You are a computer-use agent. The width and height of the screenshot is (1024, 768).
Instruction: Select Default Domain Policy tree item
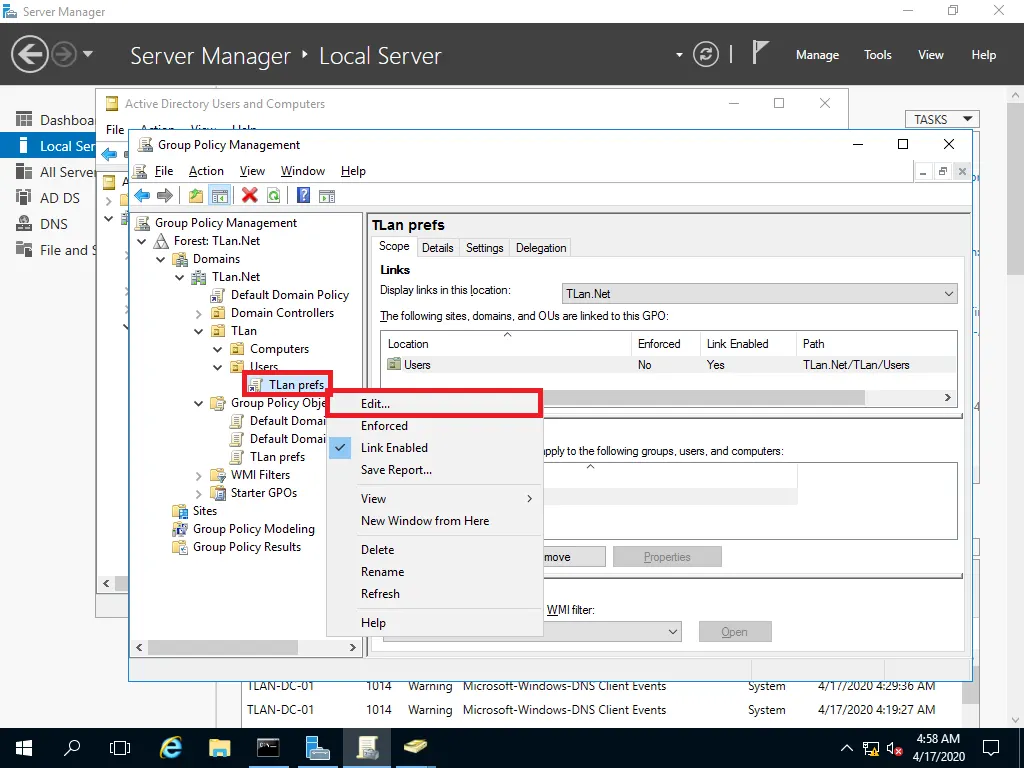click(x=289, y=295)
